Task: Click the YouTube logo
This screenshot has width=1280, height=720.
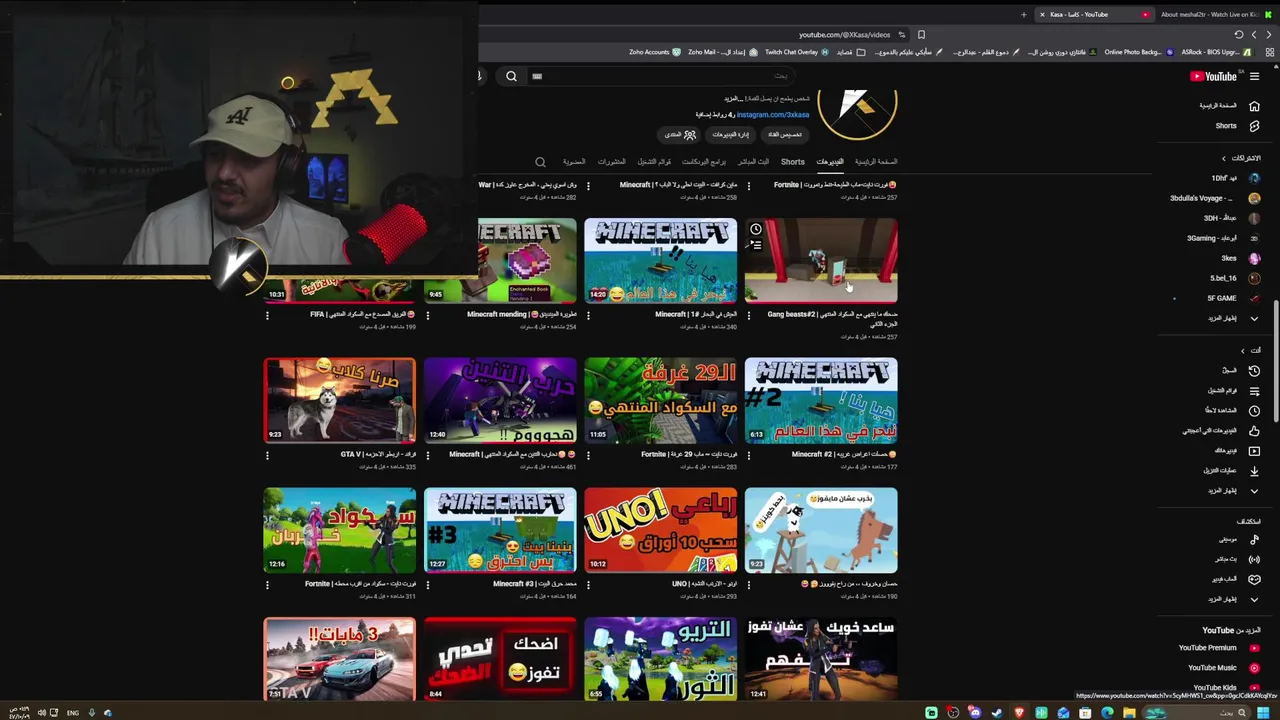Action: (x=1213, y=76)
